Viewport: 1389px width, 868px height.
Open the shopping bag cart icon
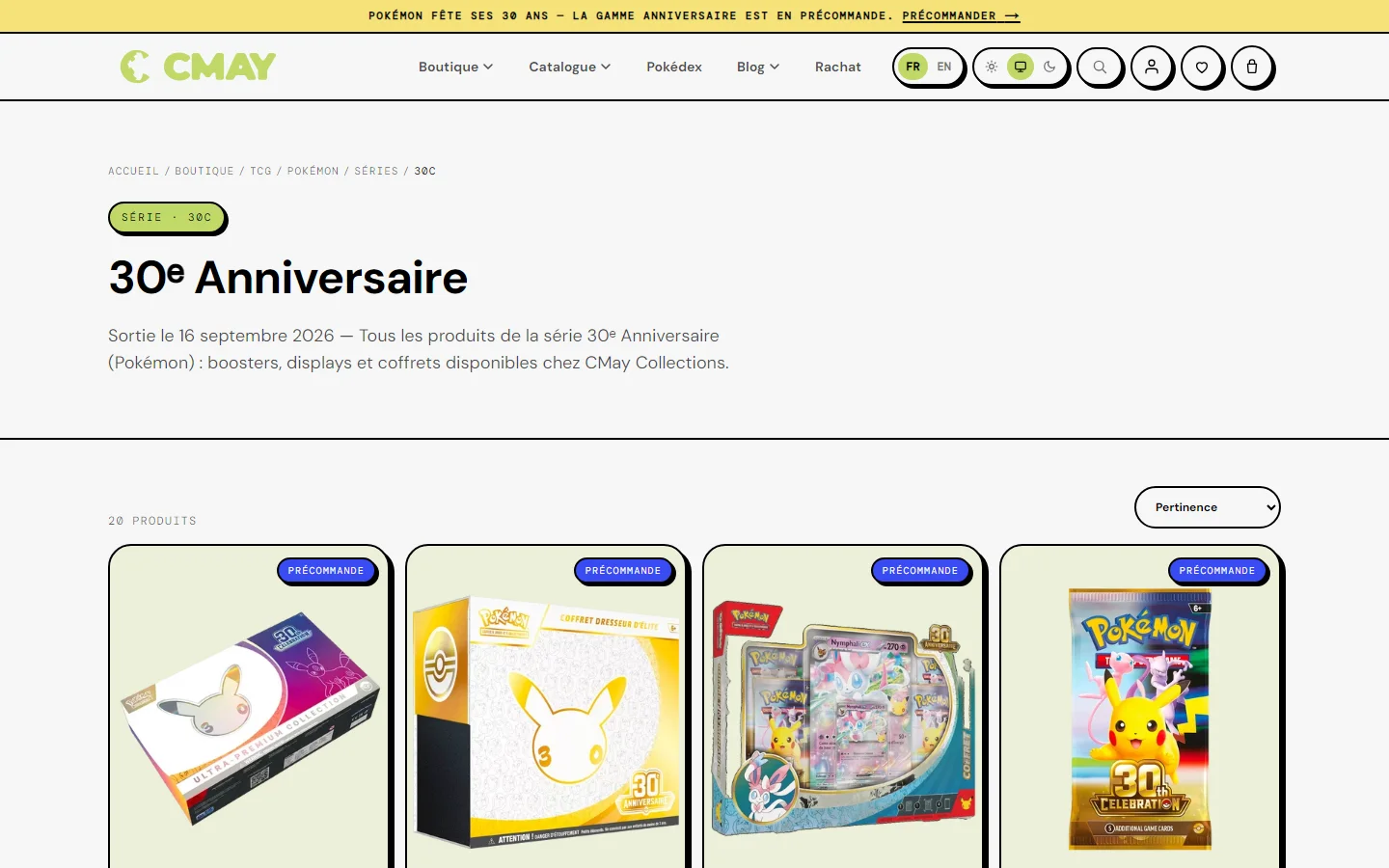pos(1252,68)
